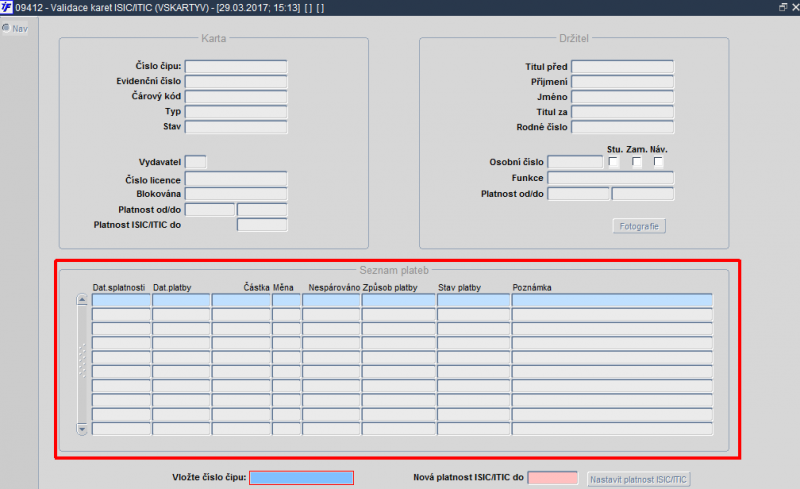
Task: Click first row Poznámka cell
Action: point(612,300)
